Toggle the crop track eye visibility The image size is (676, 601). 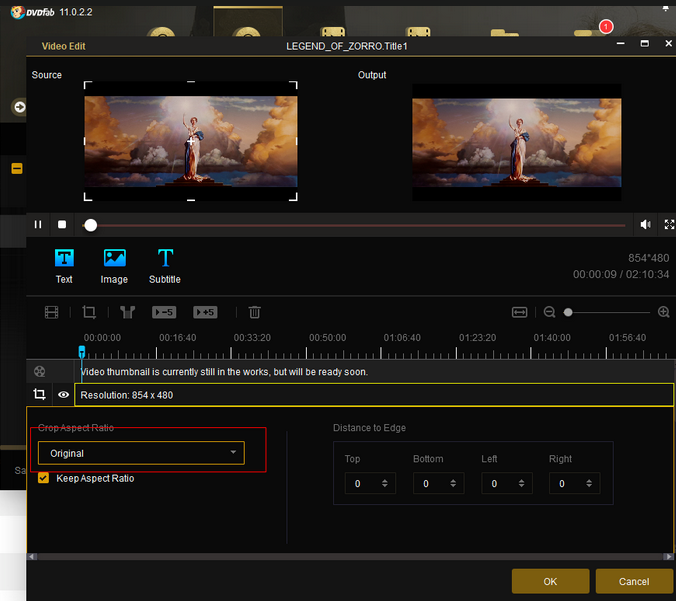click(63, 395)
